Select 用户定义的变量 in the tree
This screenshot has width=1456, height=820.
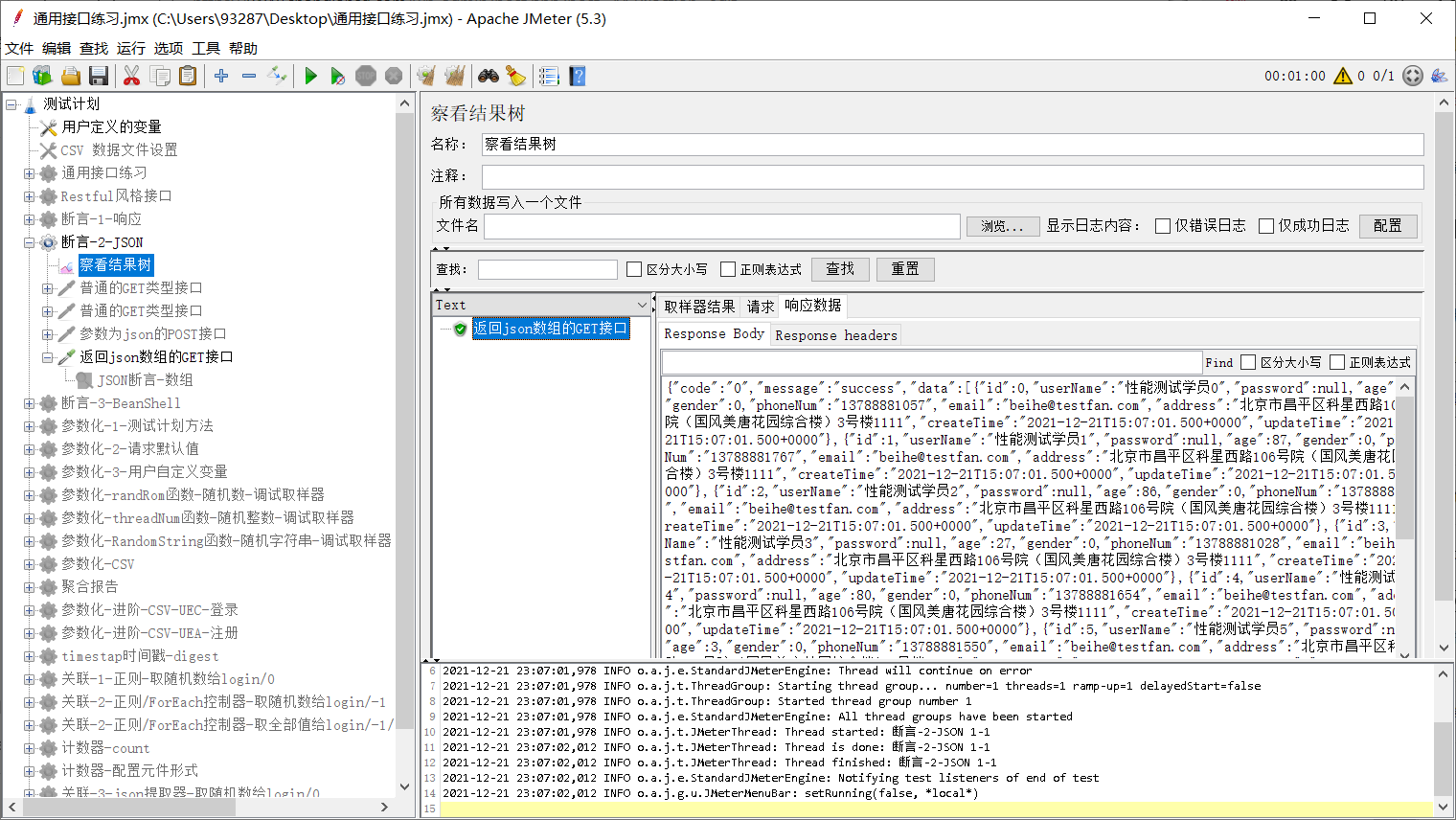[111, 127]
